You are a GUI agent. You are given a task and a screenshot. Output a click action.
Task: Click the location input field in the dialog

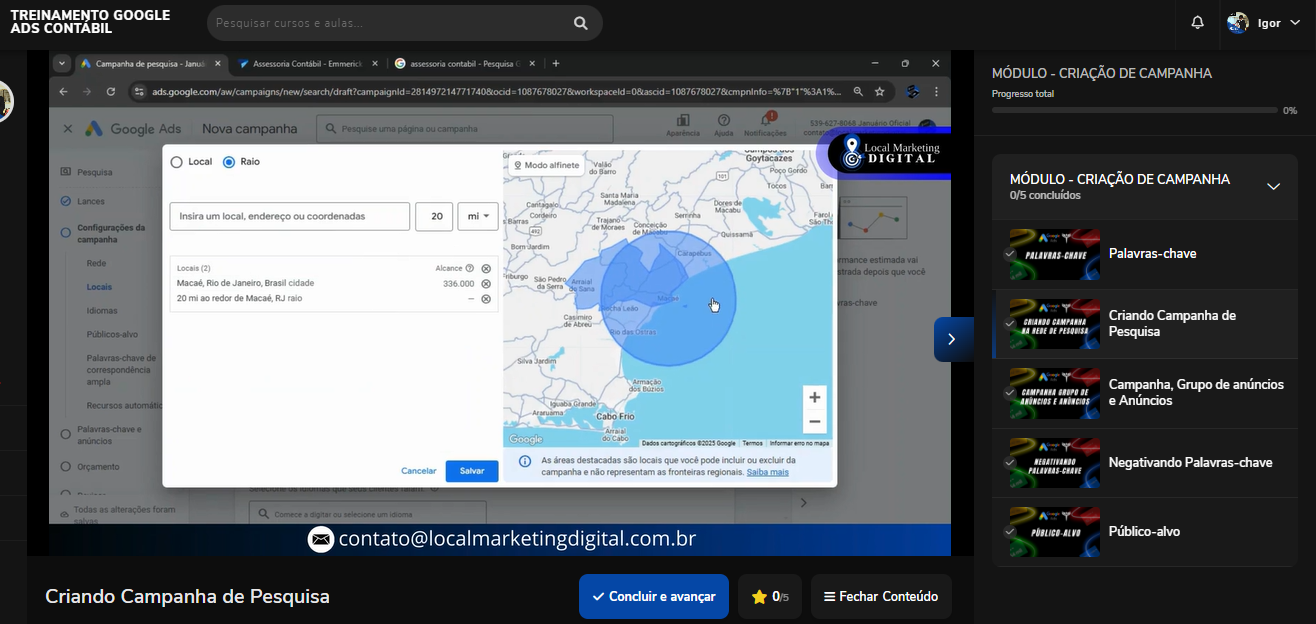(290, 216)
